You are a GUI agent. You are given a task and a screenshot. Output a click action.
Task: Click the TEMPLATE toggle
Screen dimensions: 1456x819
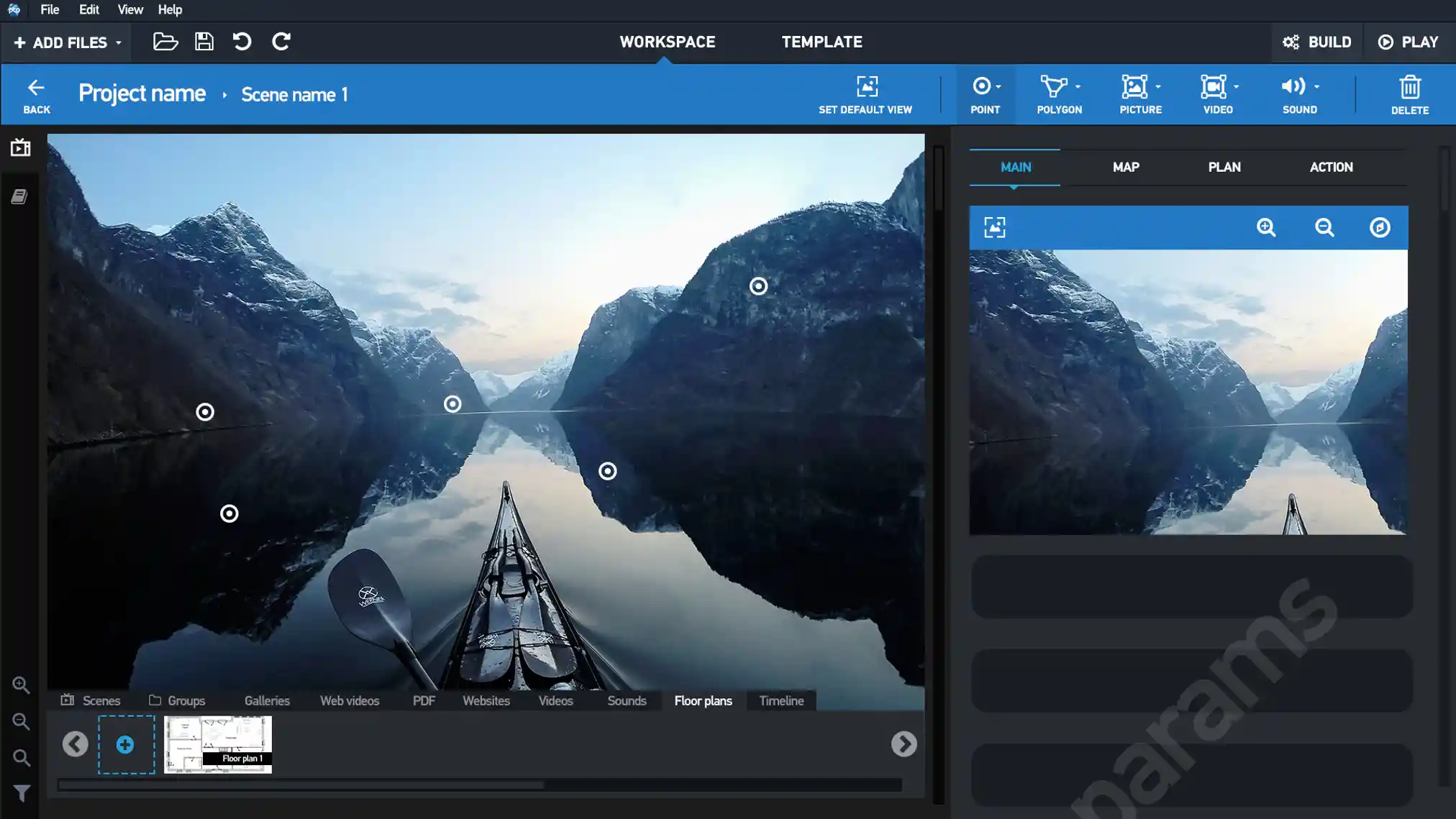click(822, 42)
